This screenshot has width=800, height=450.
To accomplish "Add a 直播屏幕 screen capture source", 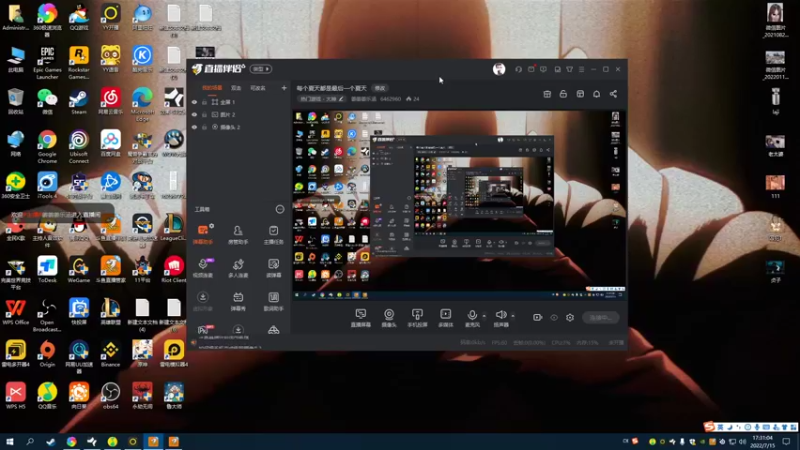I will 361,318.
